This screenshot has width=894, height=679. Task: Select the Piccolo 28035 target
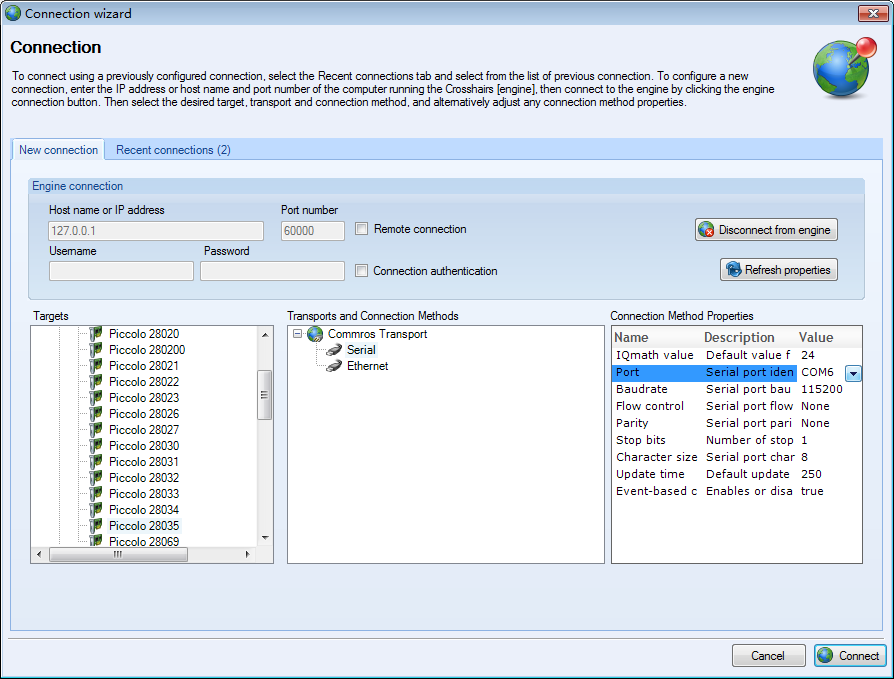pos(144,526)
